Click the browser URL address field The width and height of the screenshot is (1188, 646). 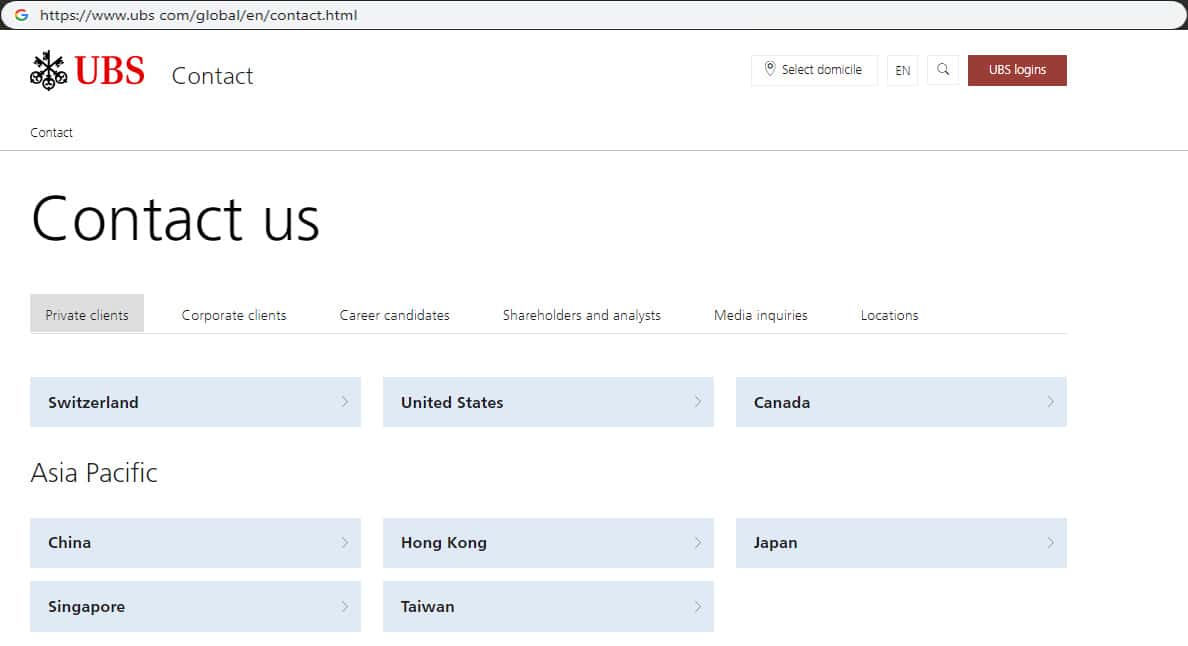[x=600, y=15]
